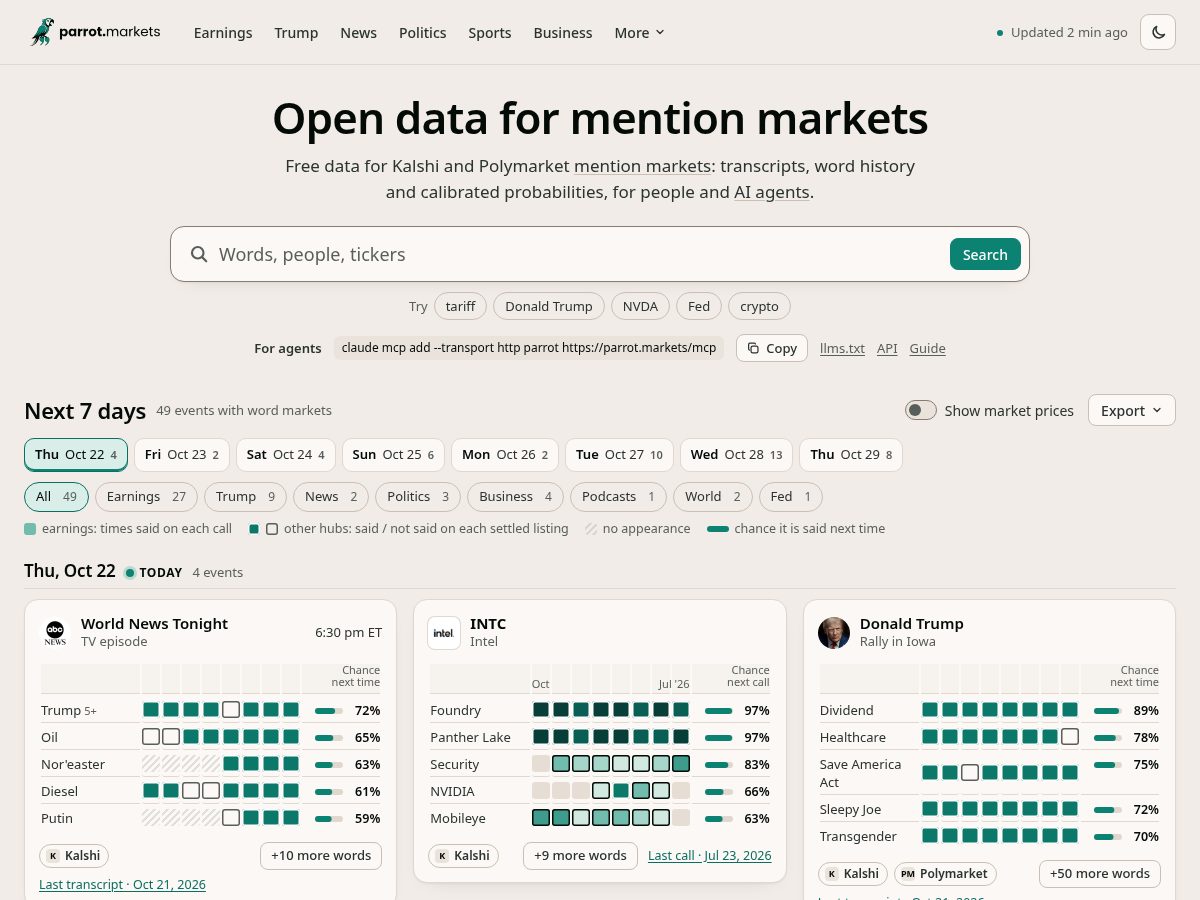The image size is (1200, 900).
Task: Select Thu Oct 22 day tab
Action: (x=76, y=454)
